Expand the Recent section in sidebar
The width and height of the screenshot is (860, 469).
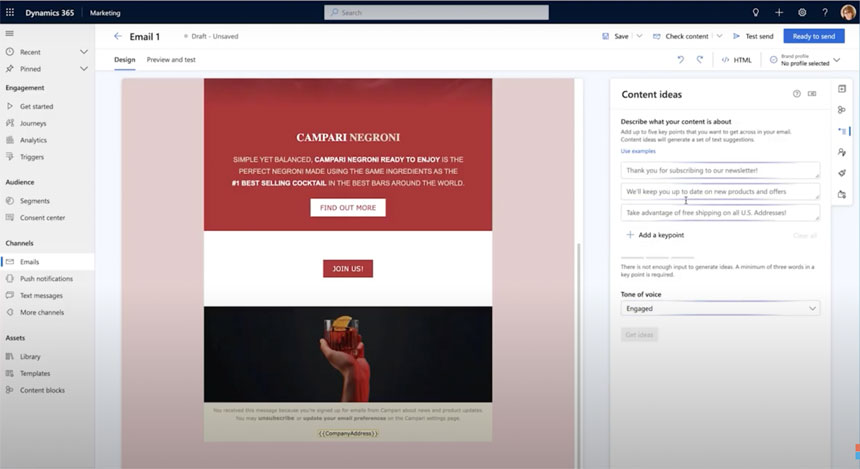tap(84, 52)
